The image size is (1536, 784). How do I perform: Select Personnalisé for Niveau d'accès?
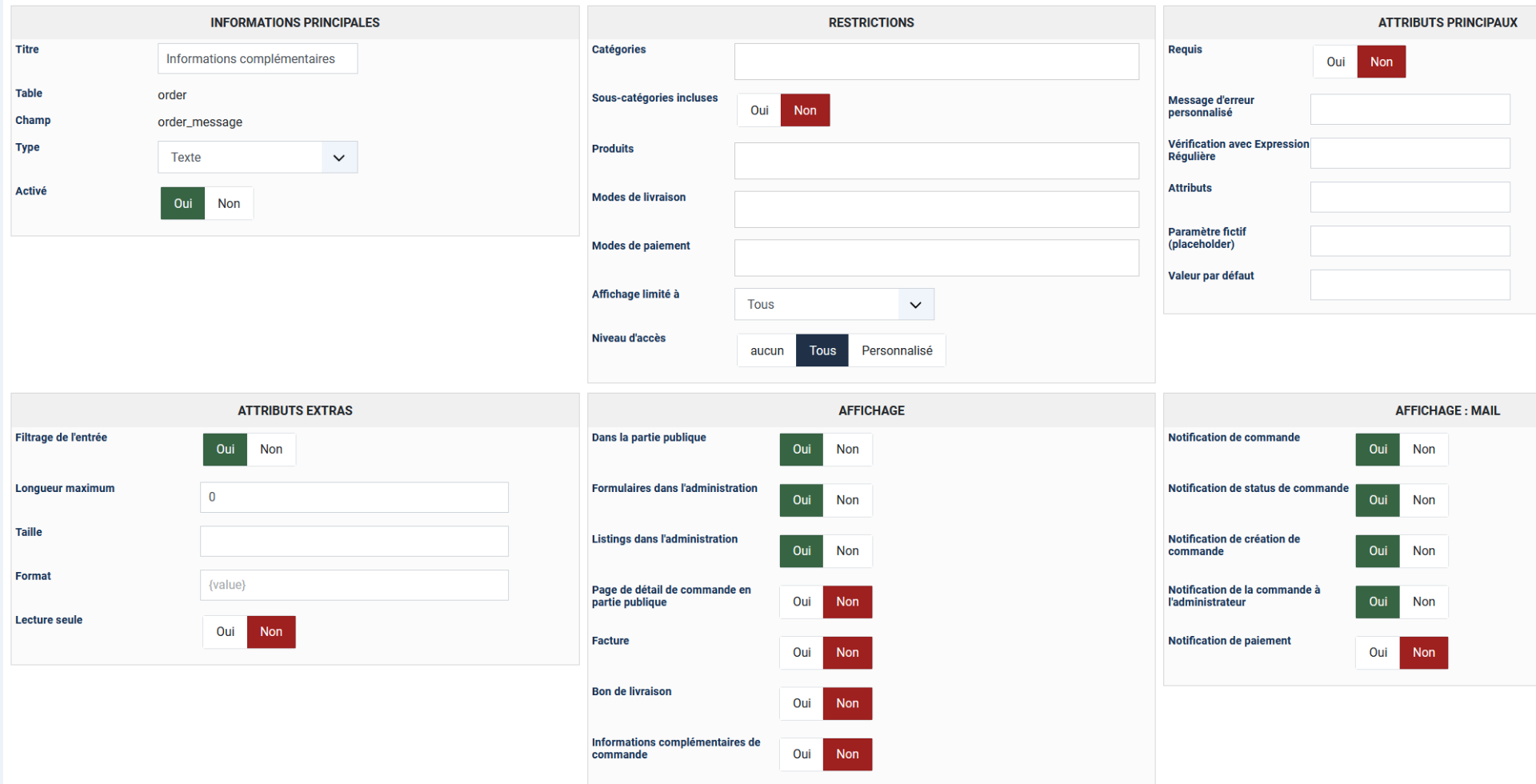[896, 351]
